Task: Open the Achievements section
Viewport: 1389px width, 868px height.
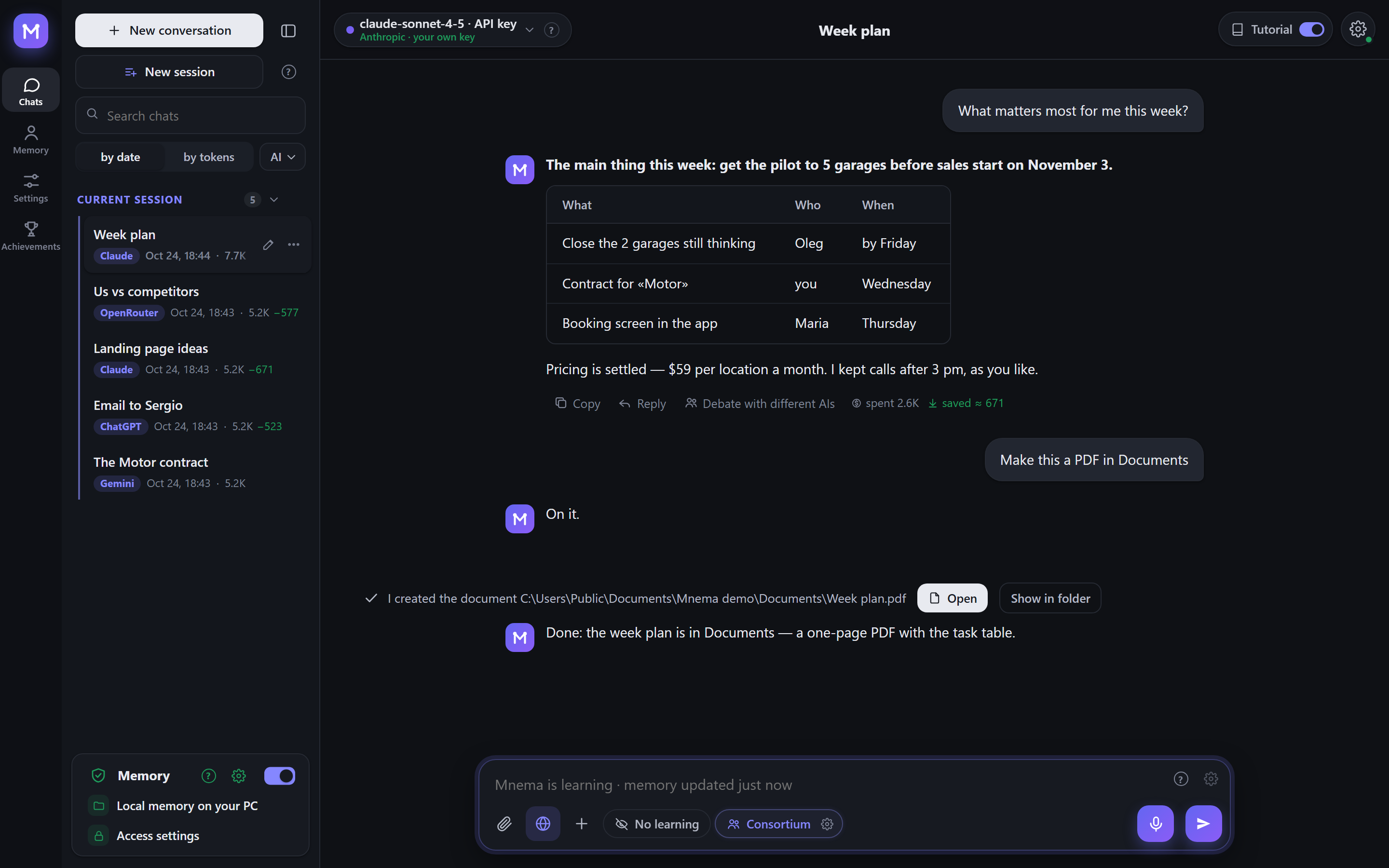Action: click(31, 236)
